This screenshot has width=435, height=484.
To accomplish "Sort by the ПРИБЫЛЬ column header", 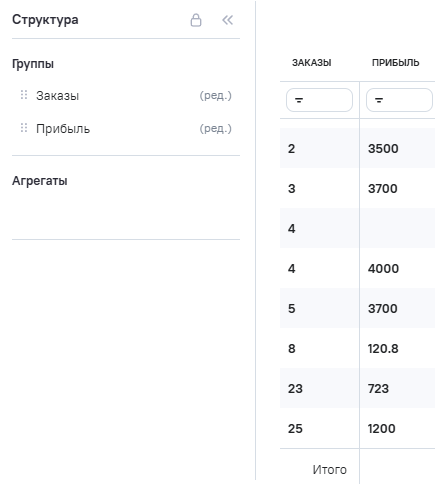I will [x=396, y=63].
